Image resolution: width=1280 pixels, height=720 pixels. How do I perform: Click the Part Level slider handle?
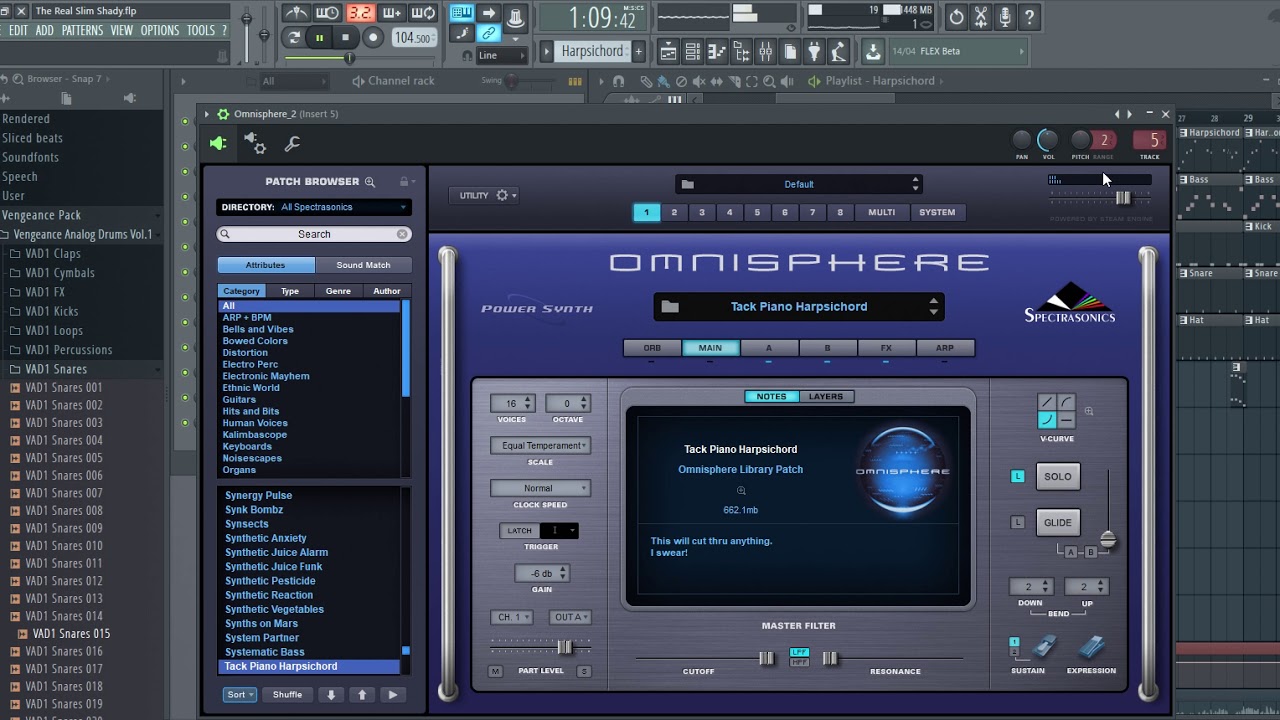[x=564, y=647]
